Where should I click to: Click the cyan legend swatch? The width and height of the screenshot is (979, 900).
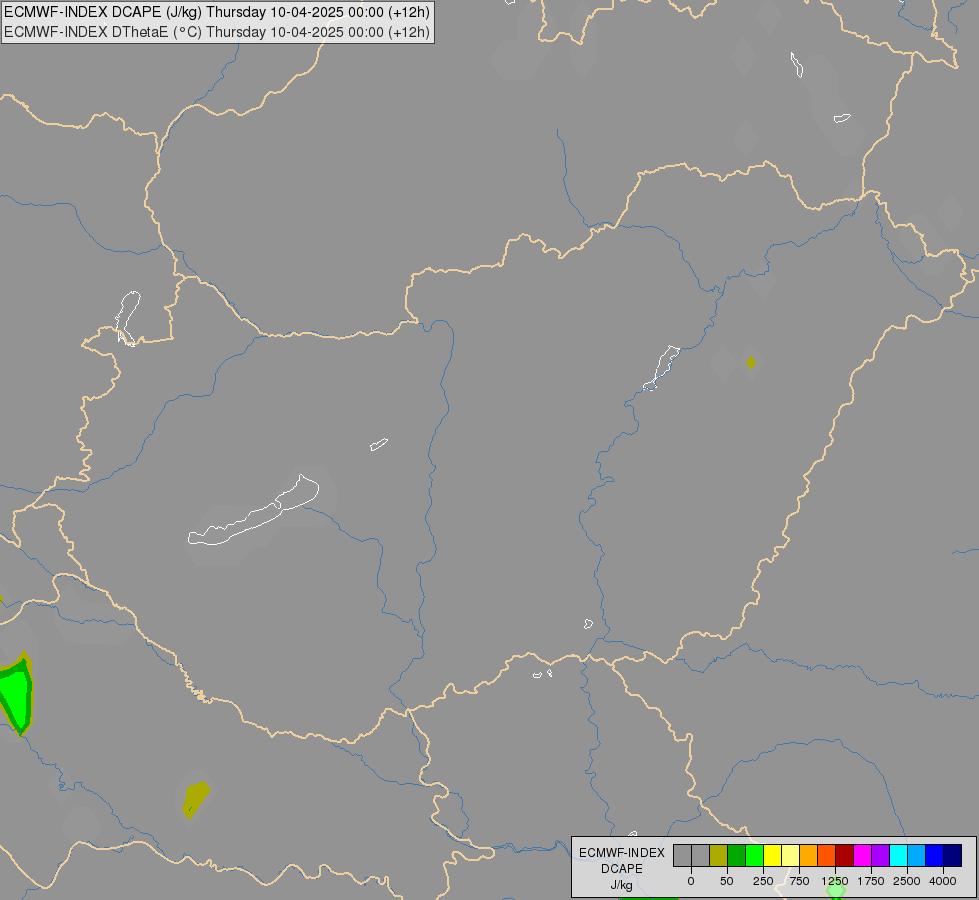click(899, 856)
